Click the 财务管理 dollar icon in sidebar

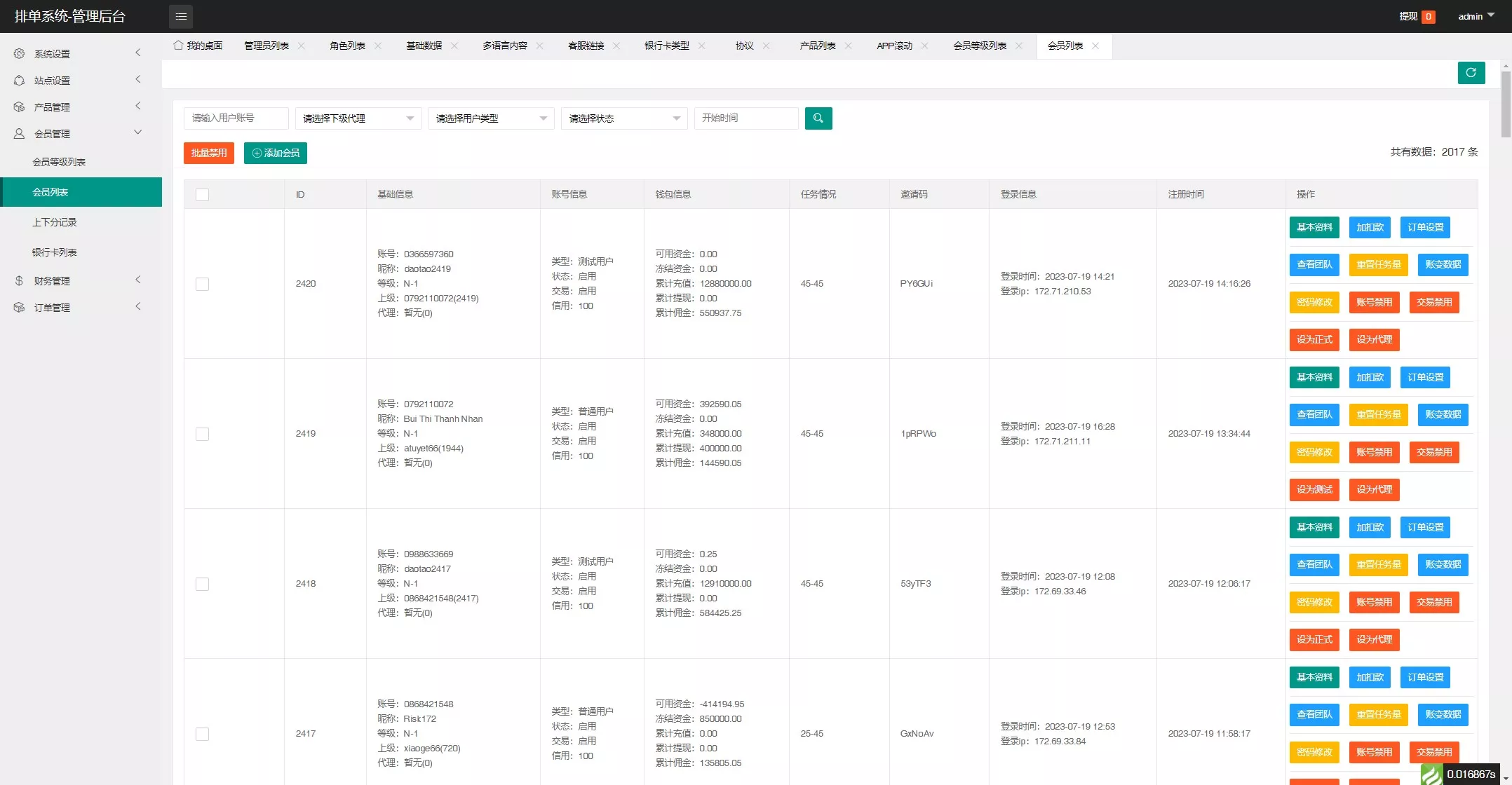pyautogui.click(x=19, y=280)
